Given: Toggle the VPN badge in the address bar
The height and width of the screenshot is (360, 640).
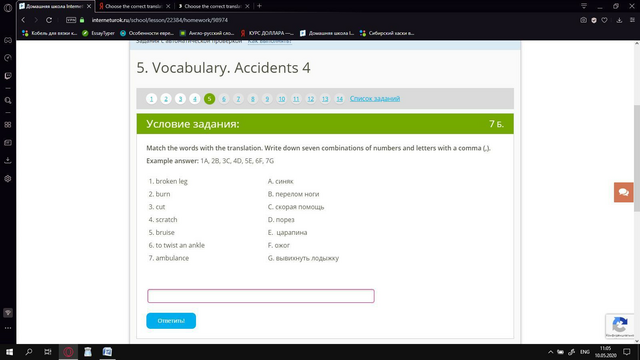Looking at the screenshot, I should pos(71,20).
